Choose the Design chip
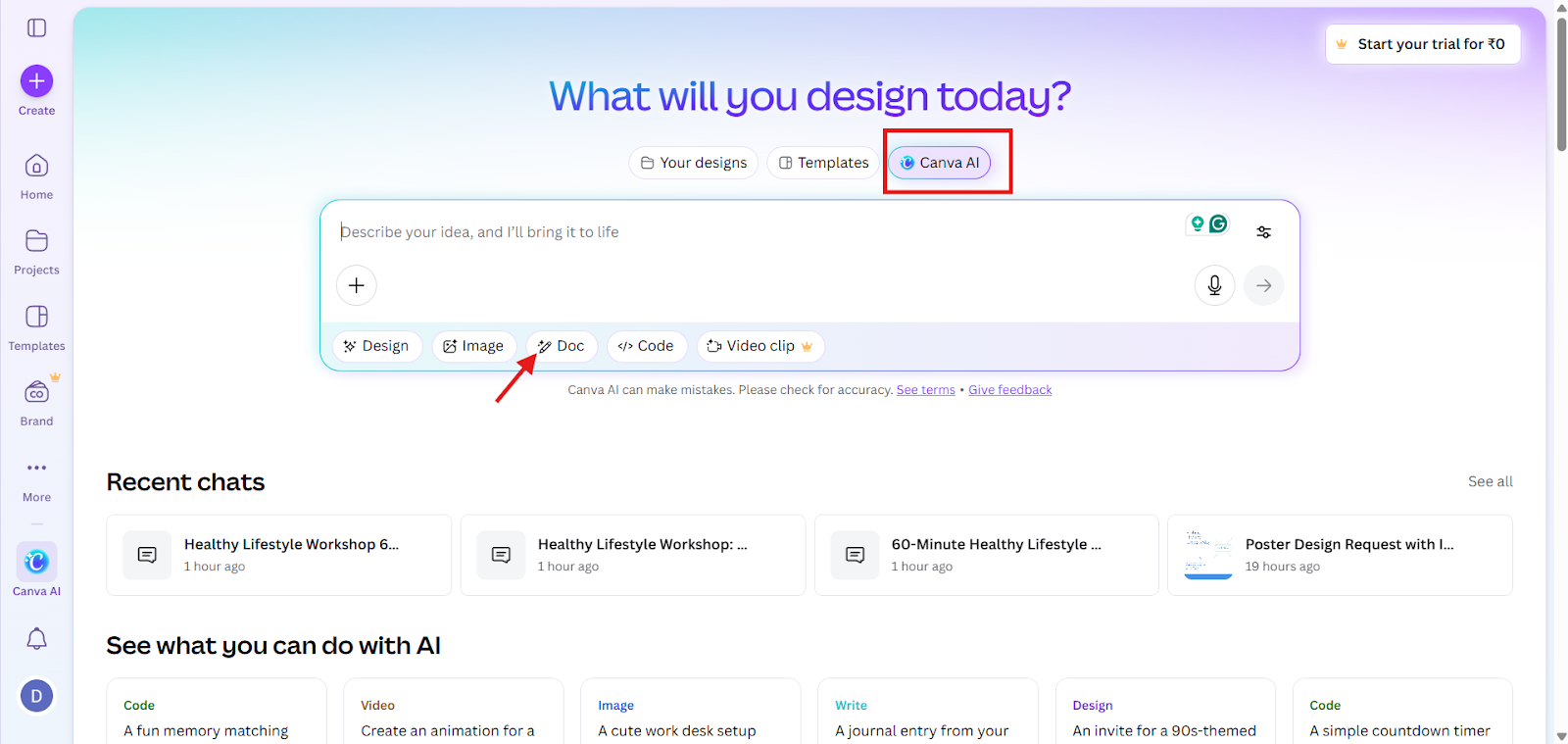Viewport: 1568px width, 744px height. 377,346
